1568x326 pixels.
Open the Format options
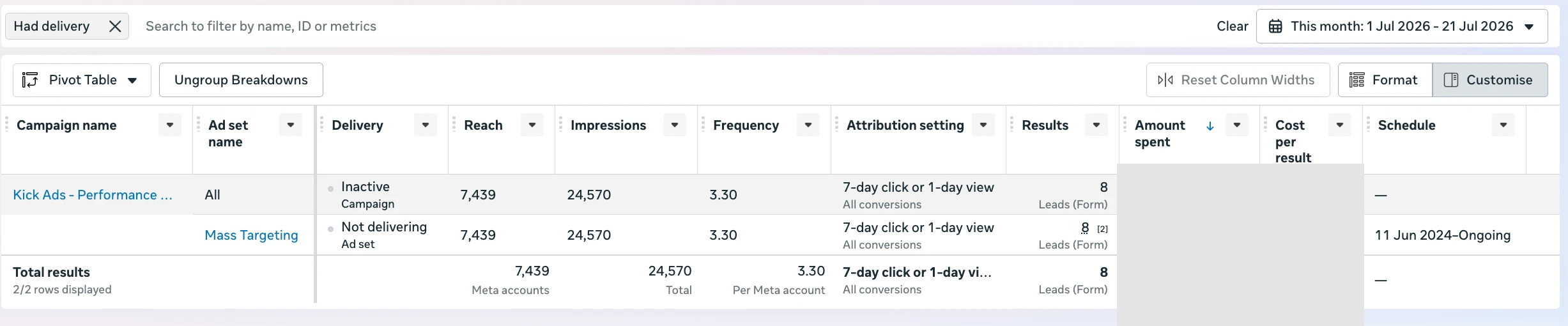click(1385, 80)
